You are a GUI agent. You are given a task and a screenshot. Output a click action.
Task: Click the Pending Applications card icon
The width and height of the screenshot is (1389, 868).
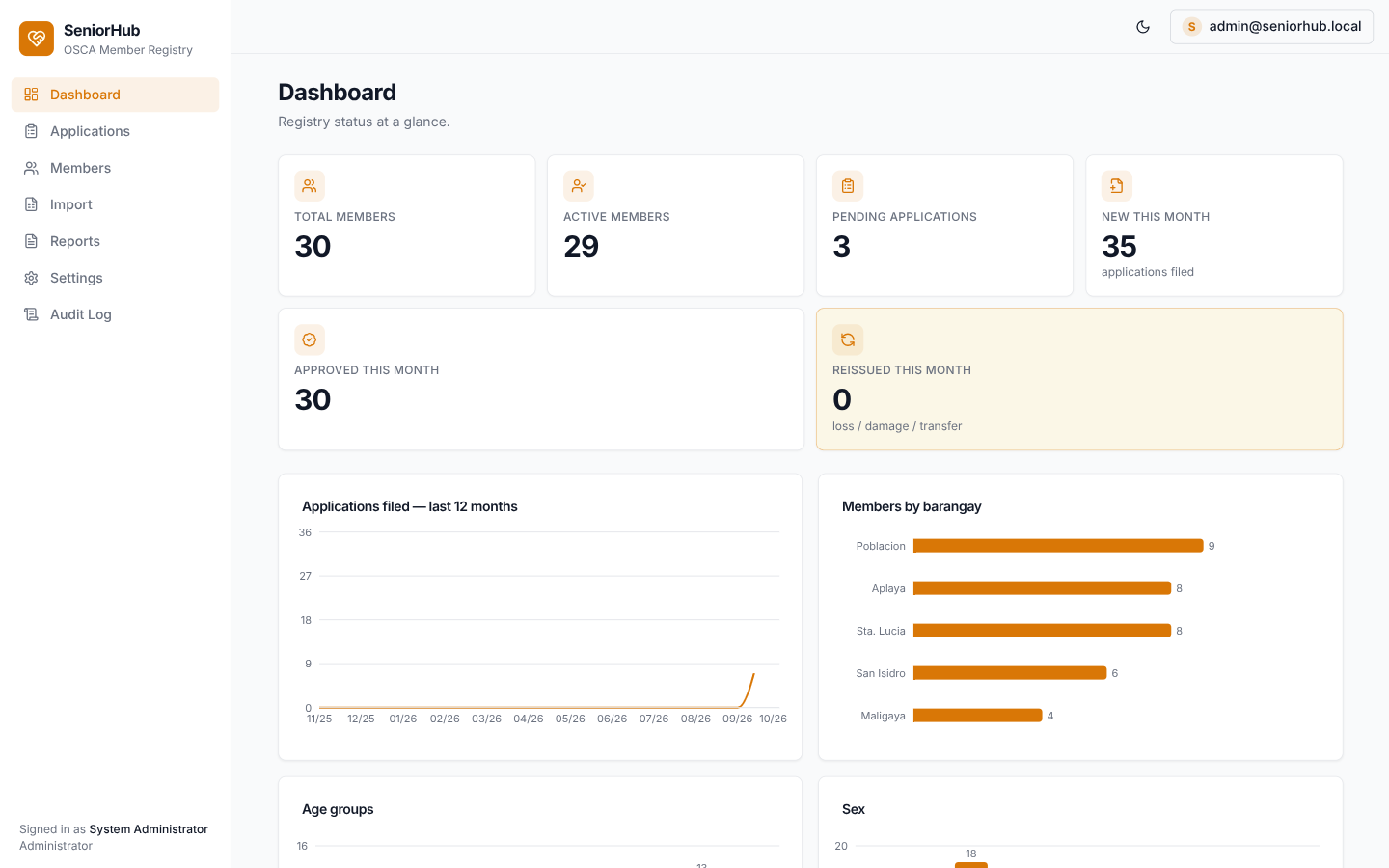(x=848, y=186)
